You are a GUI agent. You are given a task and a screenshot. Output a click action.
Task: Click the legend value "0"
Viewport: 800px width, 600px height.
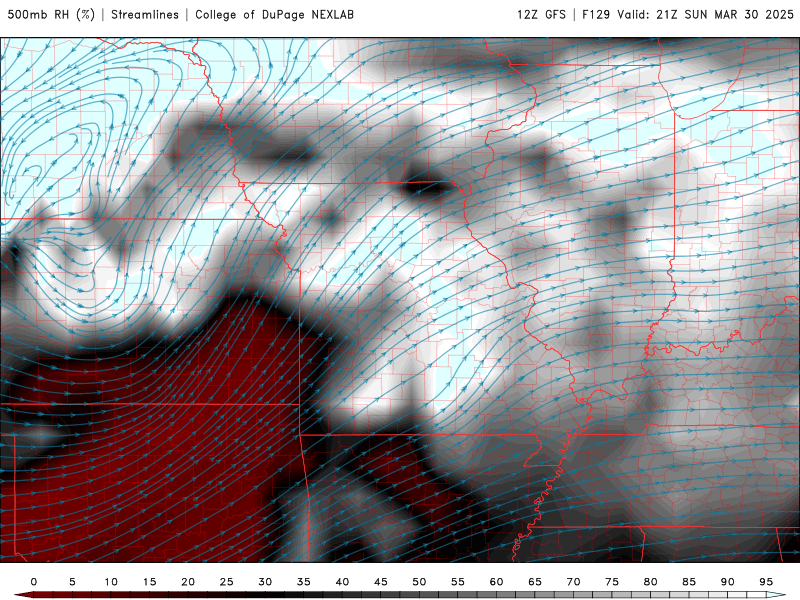pos(34,582)
